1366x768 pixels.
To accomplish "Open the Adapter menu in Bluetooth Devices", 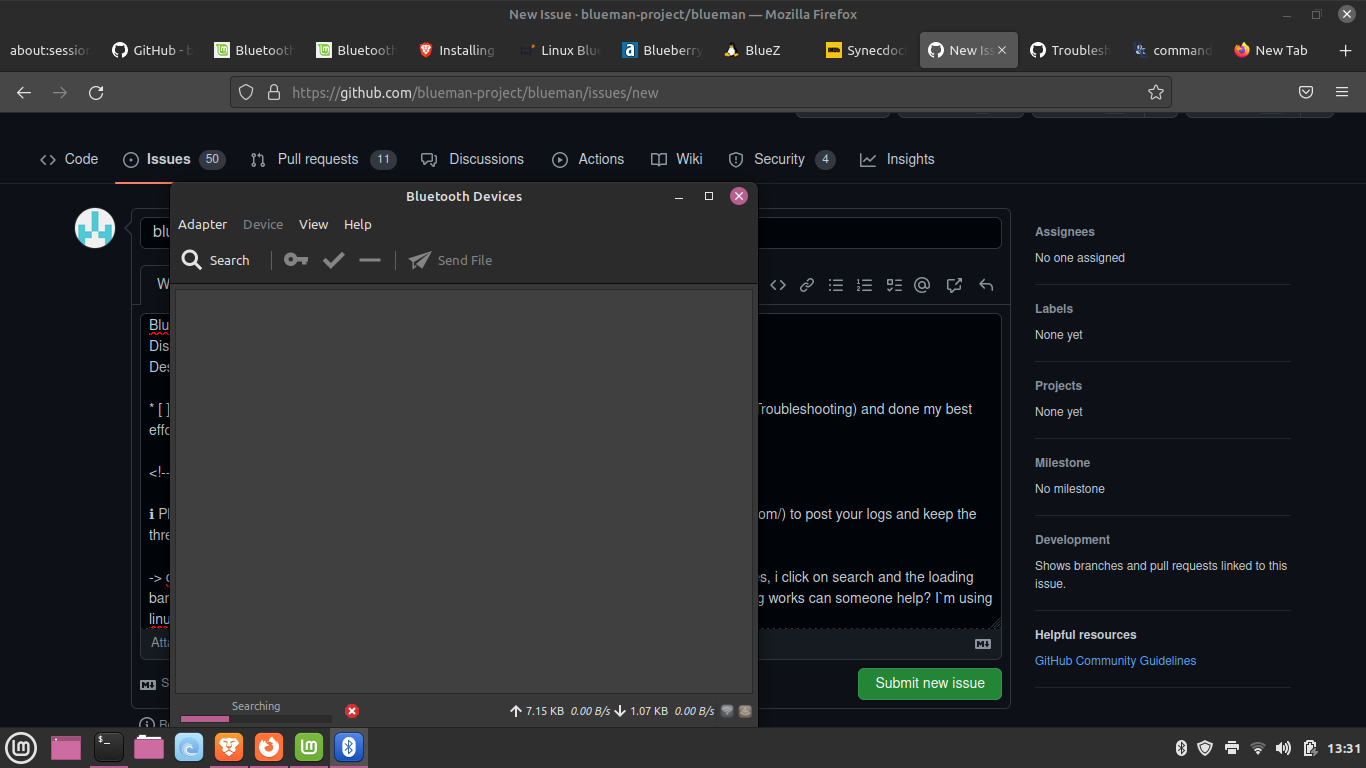I will coord(202,224).
